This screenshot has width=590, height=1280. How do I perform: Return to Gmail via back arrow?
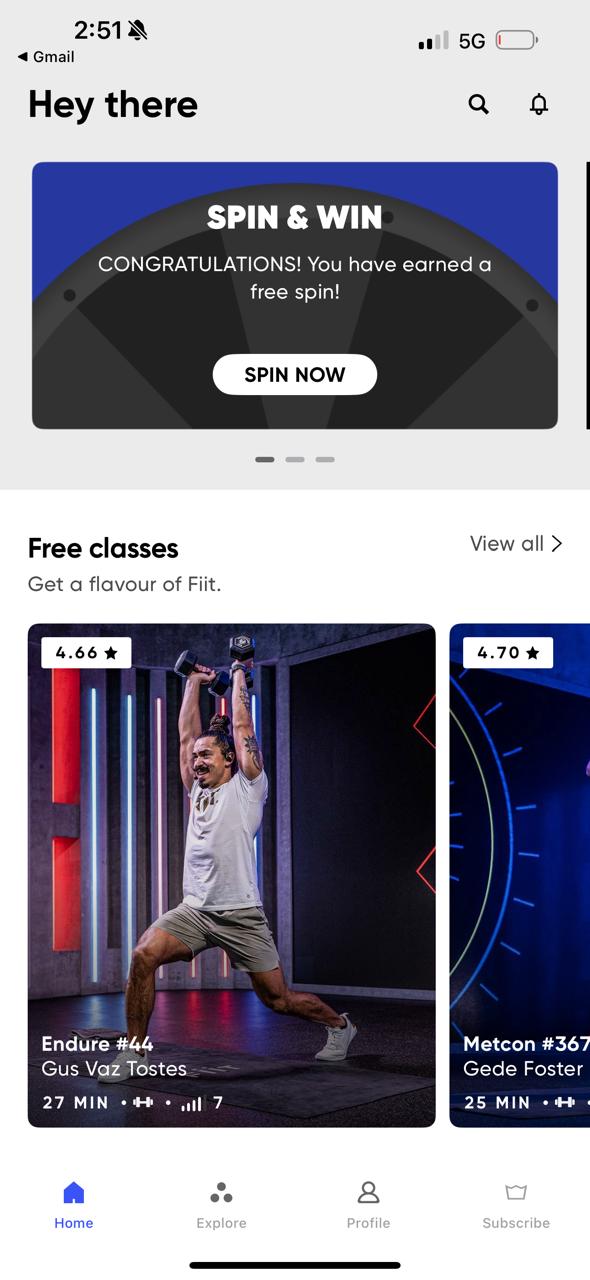[46, 57]
